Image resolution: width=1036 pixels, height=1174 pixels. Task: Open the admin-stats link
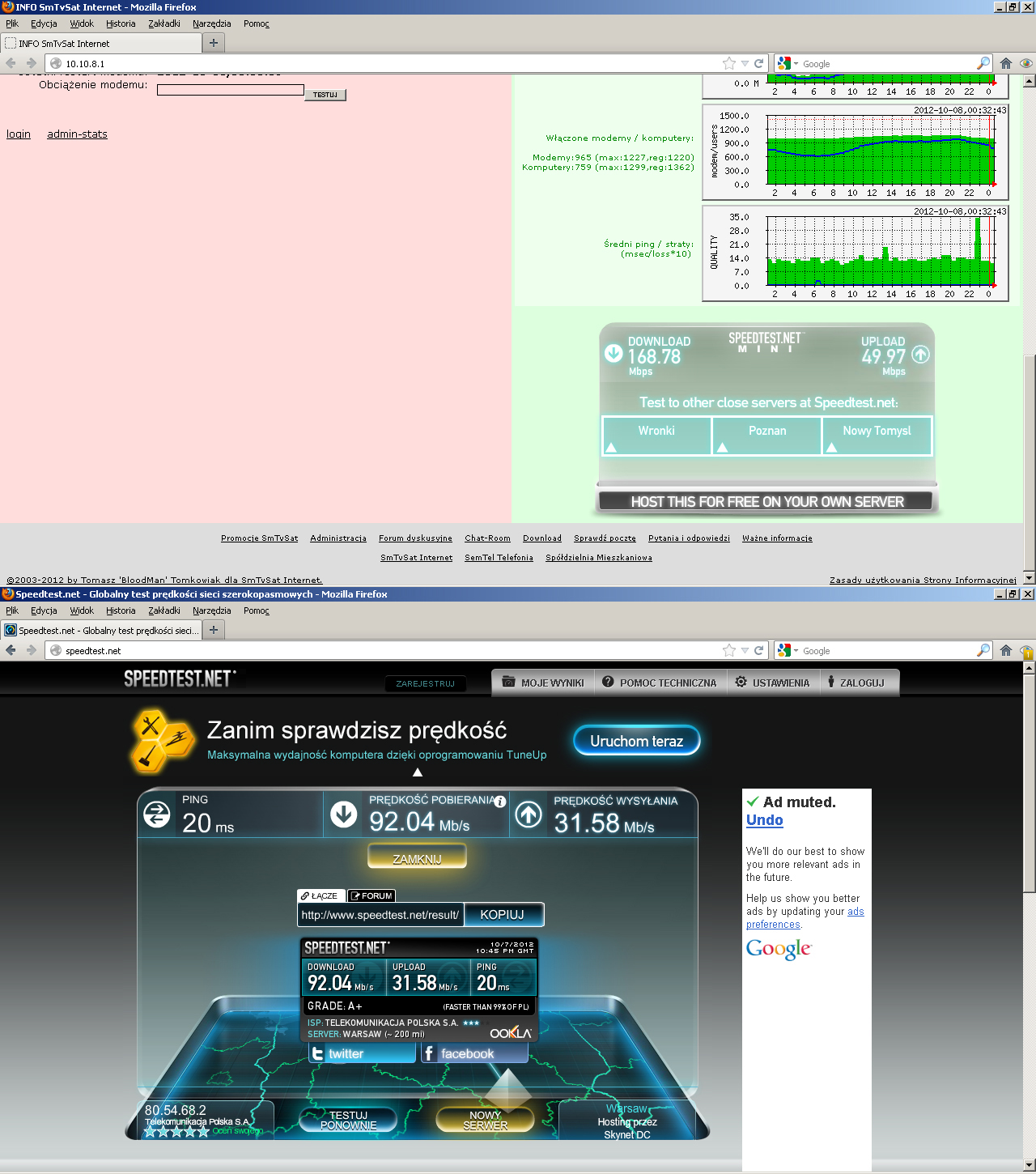[x=77, y=134]
